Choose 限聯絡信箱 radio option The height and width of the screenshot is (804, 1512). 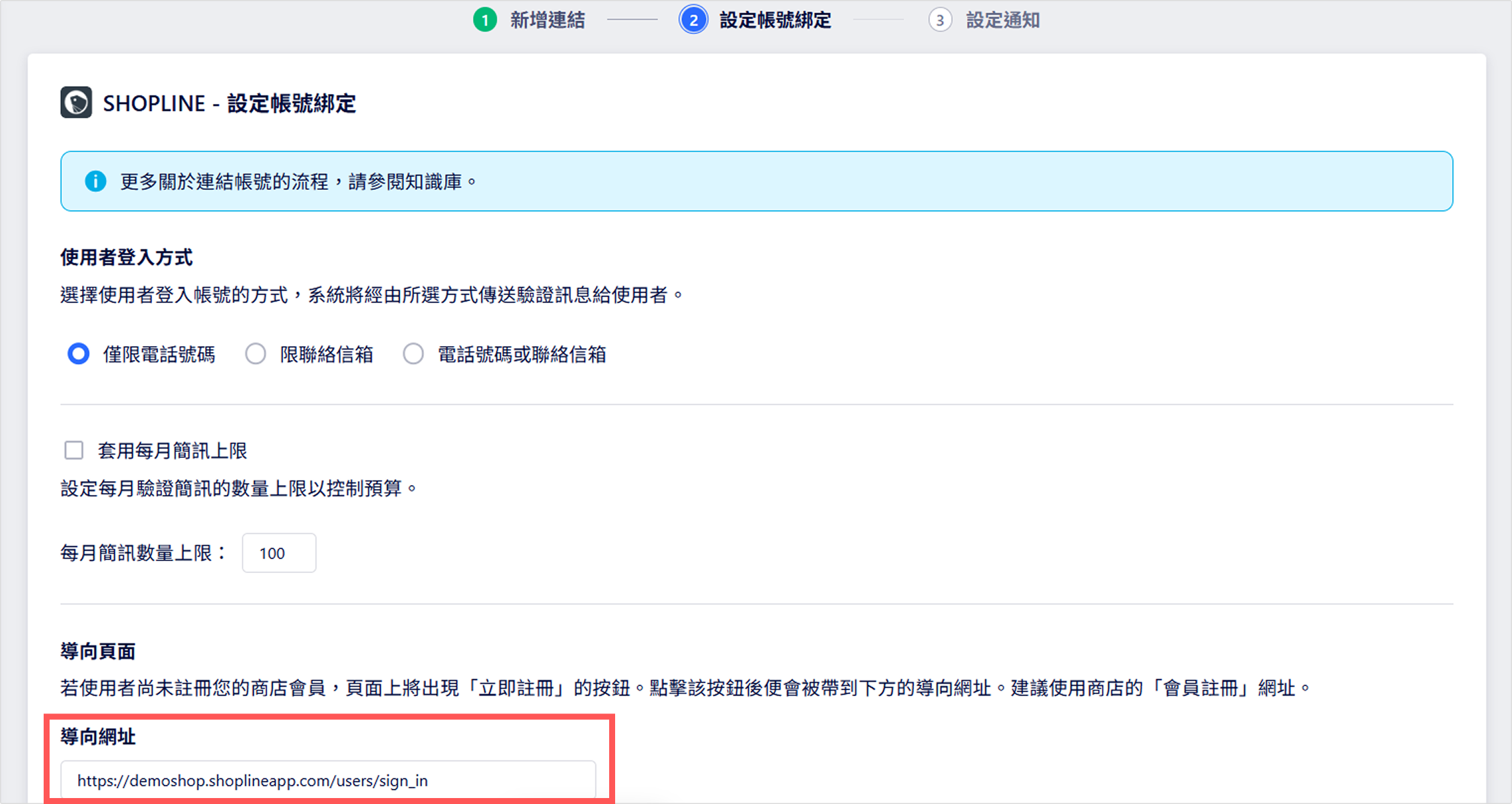[x=256, y=354]
